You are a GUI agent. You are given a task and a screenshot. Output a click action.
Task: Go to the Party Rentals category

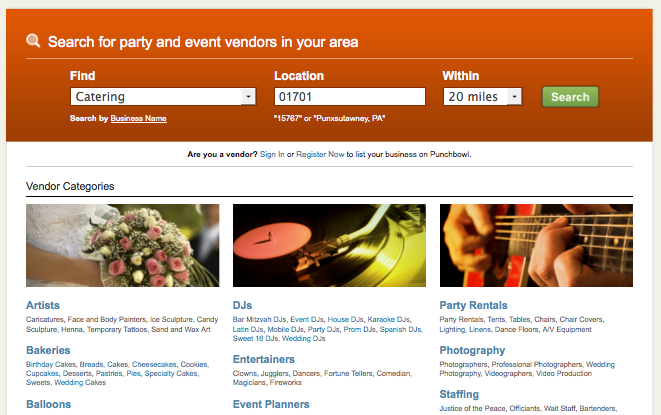click(x=473, y=305)
